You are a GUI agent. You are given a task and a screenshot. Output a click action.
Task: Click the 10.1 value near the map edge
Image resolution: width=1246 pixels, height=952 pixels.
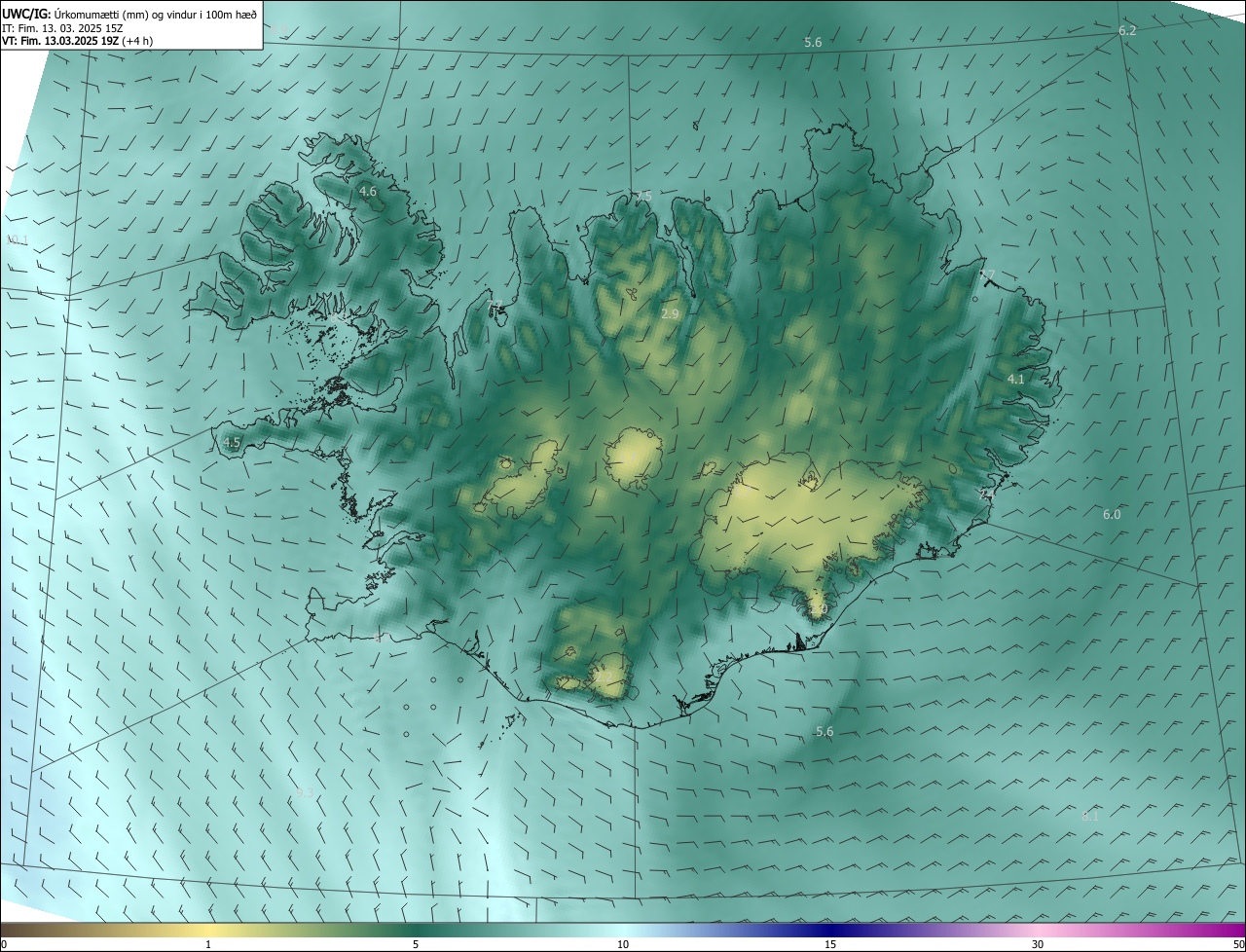click(17, 239)
